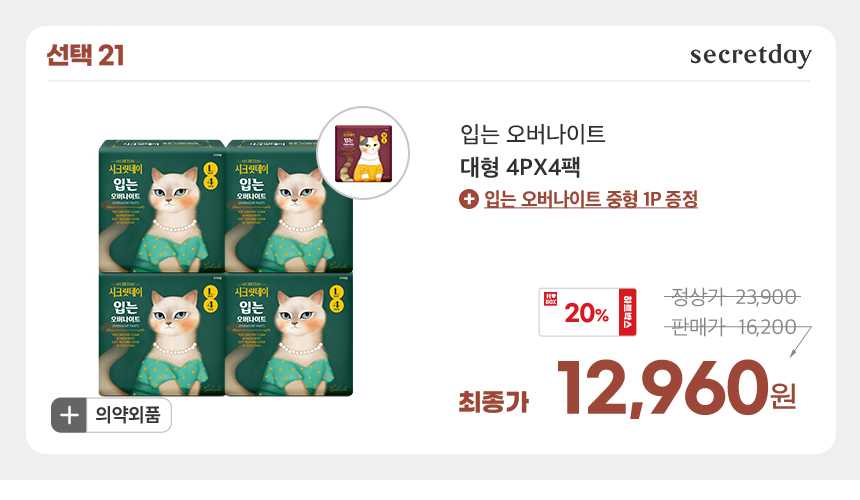
Task: Click the 대형 4PX4팩 option text
Action: click(520, 167)
